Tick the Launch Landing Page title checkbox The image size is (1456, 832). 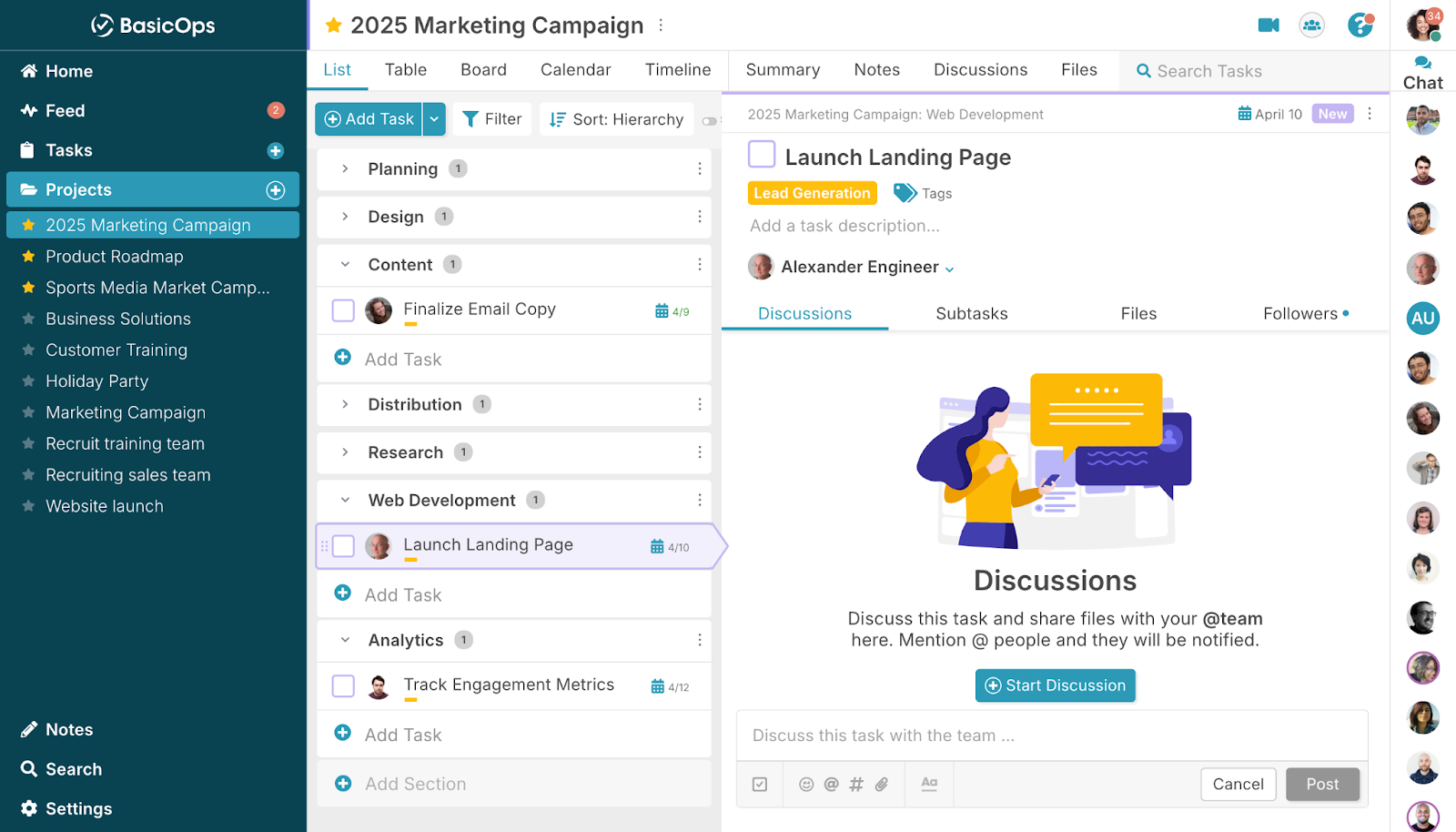tap(762, 155)
